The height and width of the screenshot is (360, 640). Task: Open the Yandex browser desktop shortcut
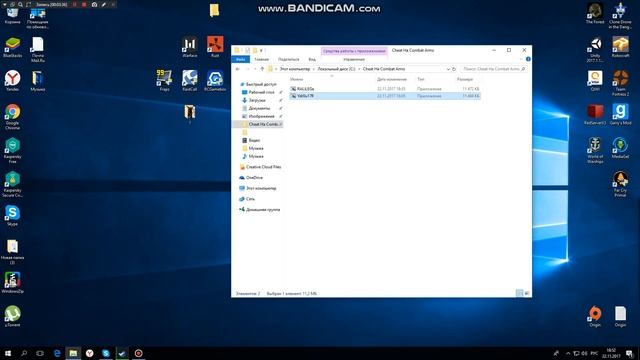(12, 80)
